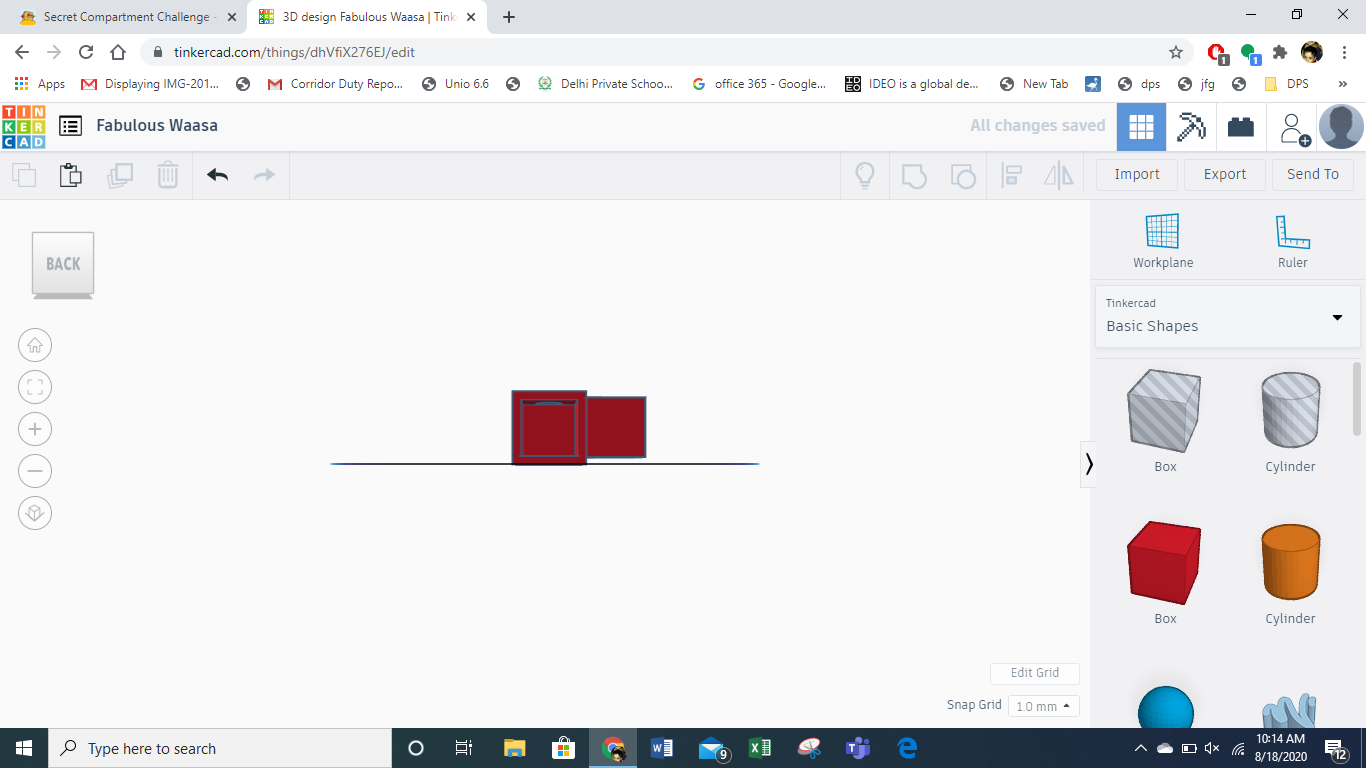Open Excel from the taskbar

click(x=759, y=748)
